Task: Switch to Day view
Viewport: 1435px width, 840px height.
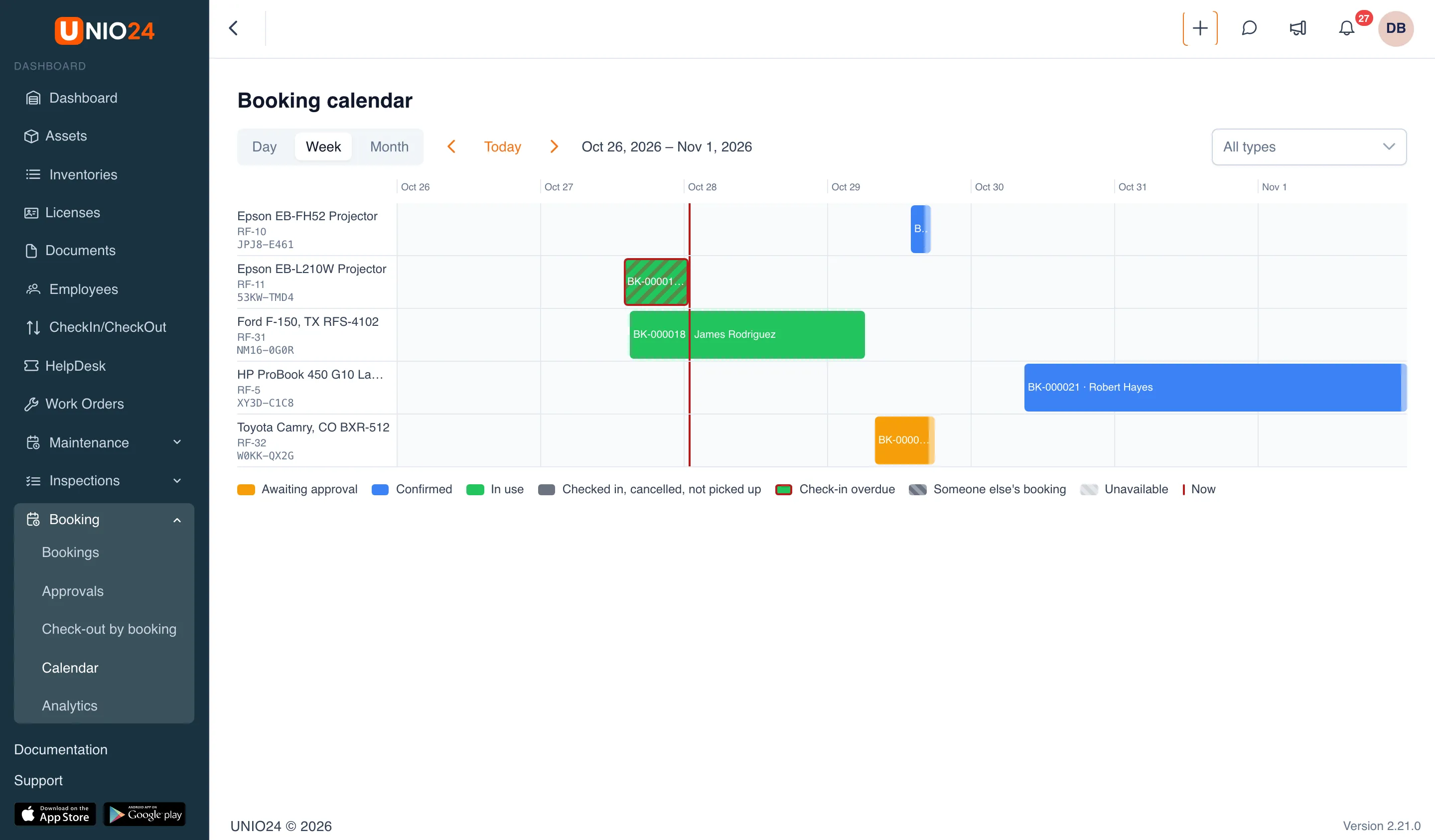Action: [x=264, y=147]
